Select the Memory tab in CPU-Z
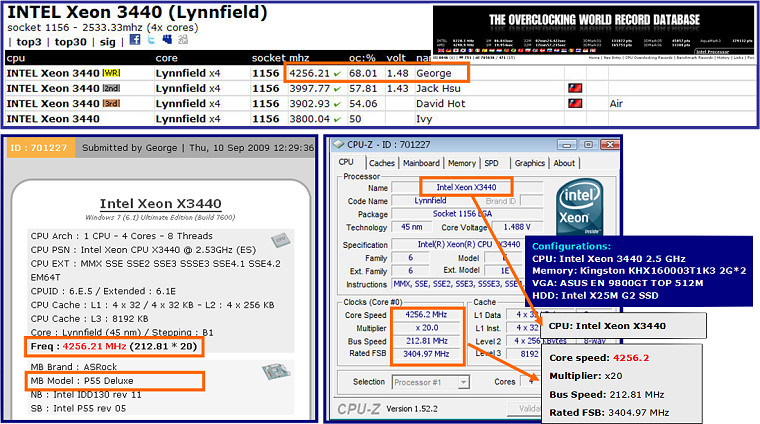The image size is (760, 424). [x=461, y=163]
